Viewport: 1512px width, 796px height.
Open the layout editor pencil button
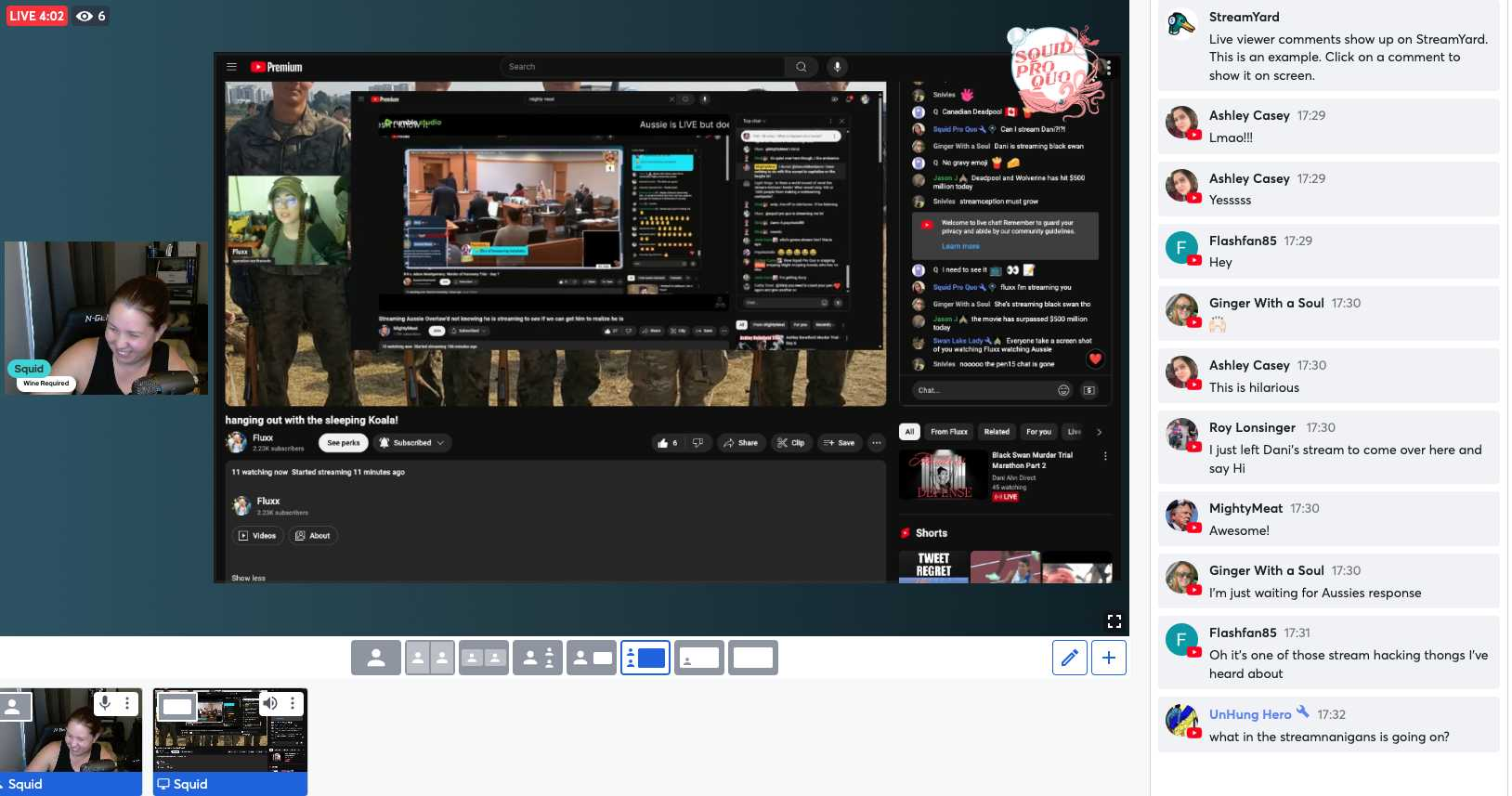click(x=1070, y=658)
